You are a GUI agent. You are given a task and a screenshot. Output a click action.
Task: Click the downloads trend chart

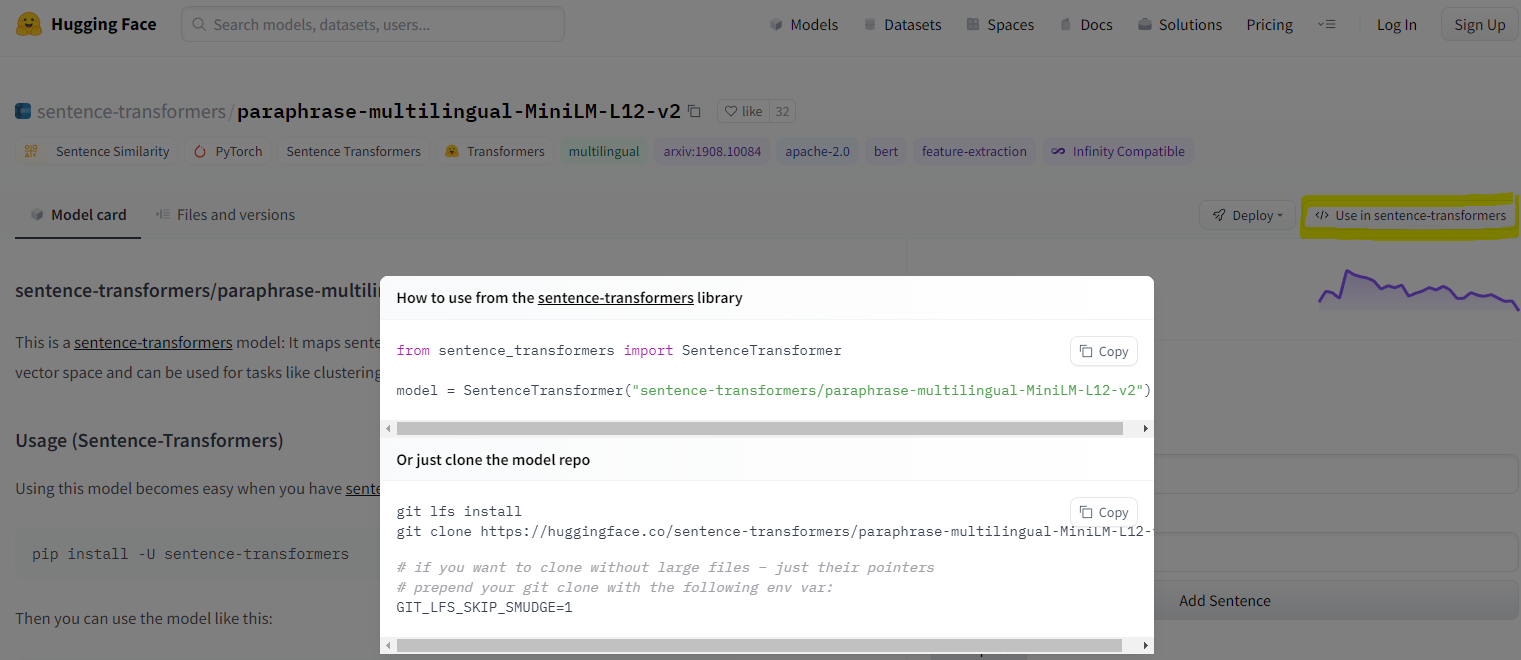click(x=1419, y=290)
